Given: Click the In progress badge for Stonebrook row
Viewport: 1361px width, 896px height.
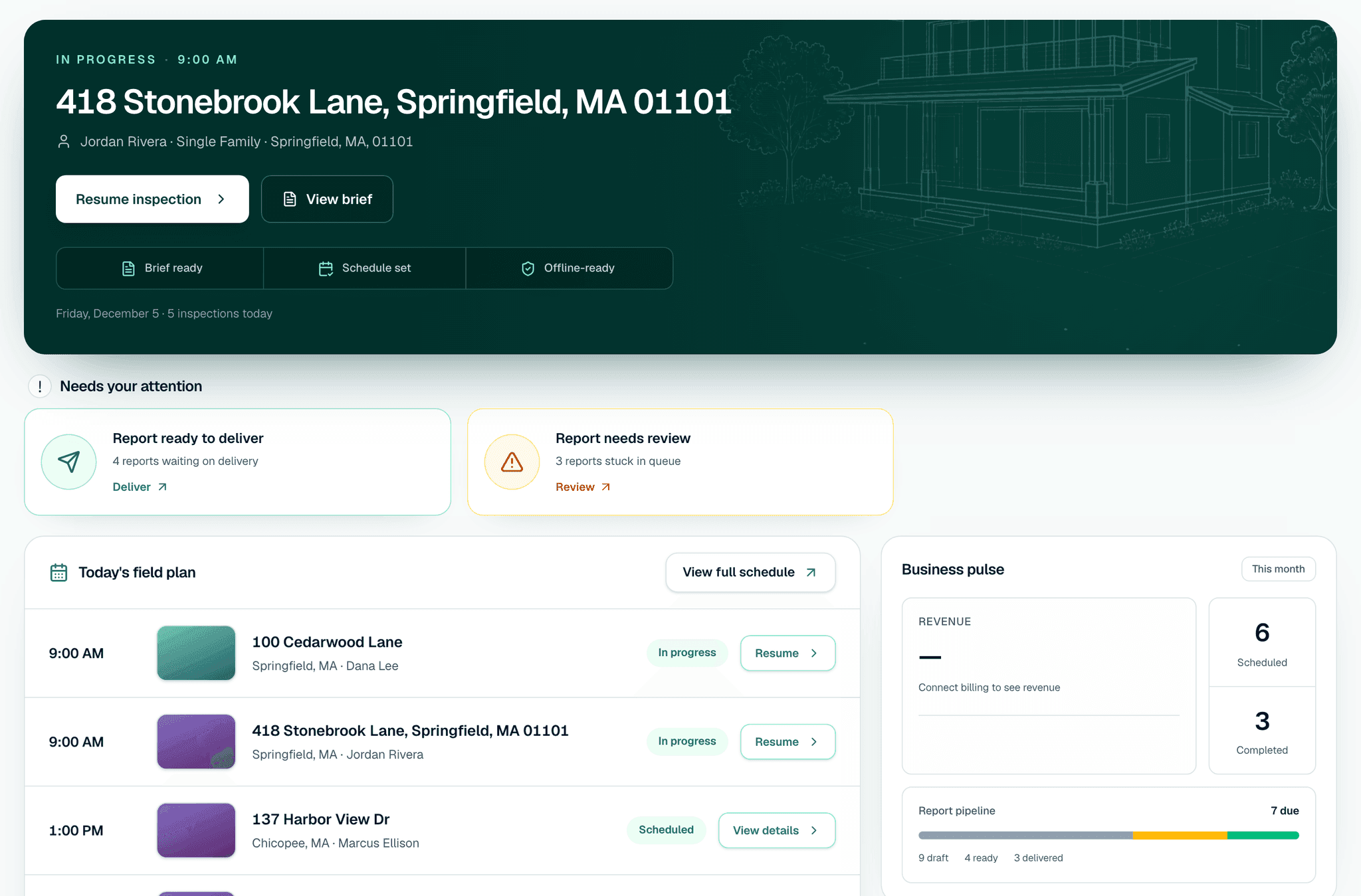Looking at the screenshot, I should [687, 741].
